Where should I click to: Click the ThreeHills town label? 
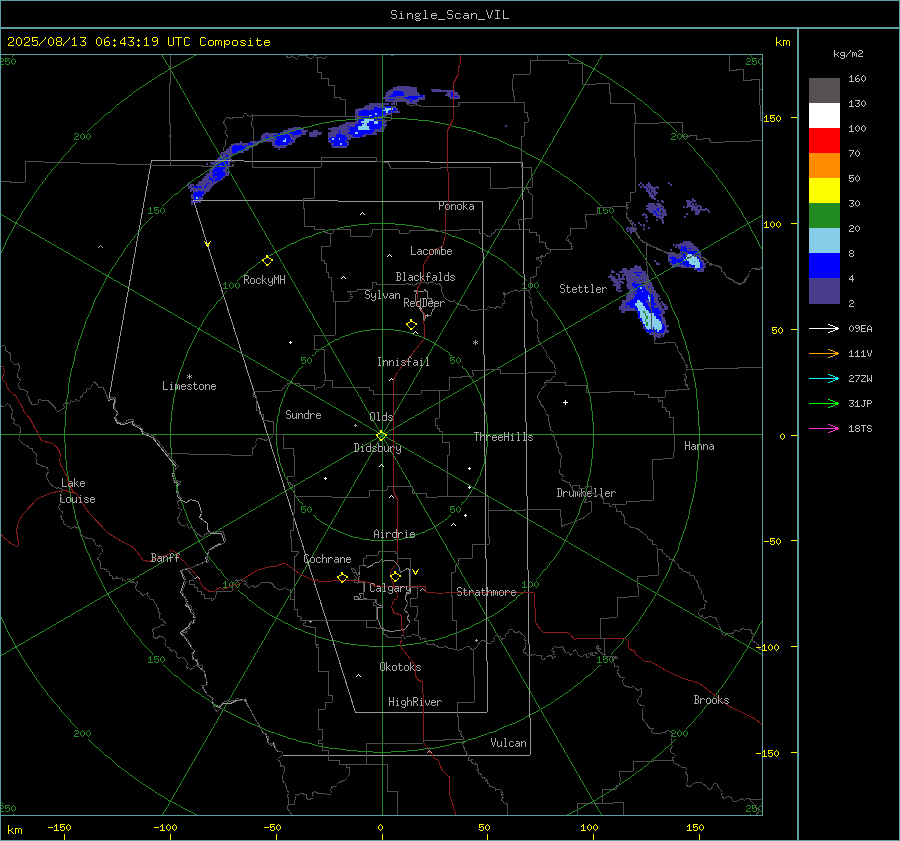coord(503,437)
